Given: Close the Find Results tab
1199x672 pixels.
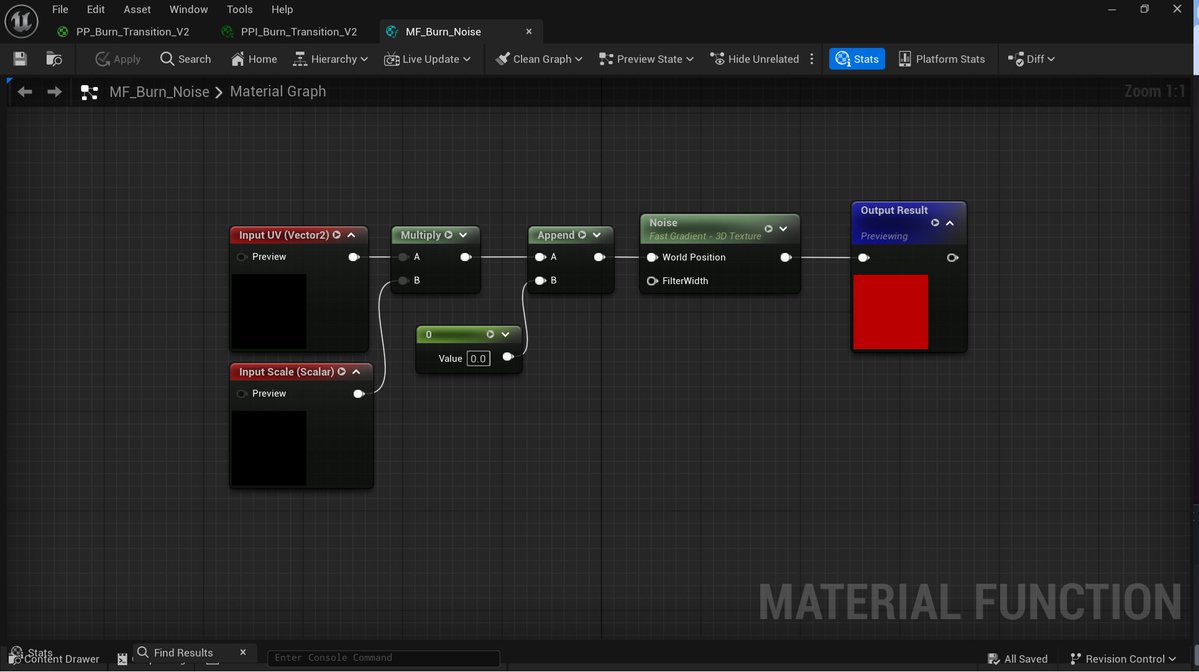Looking at the screenshot, I should pyautogui.click(x=243, y=652).
